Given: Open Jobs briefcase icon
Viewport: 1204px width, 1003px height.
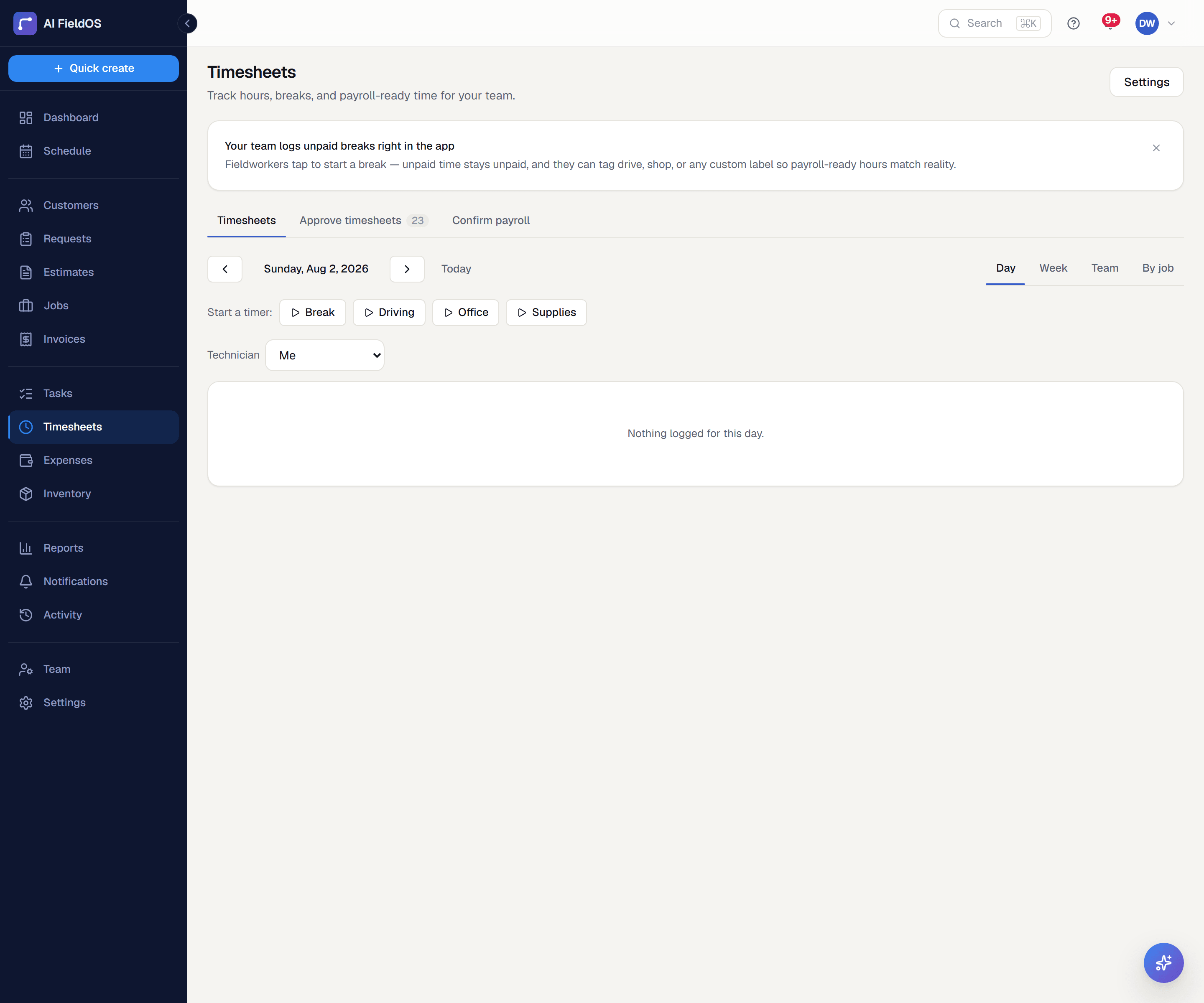Looking at the screenshot, I should [x=26, y=305].
